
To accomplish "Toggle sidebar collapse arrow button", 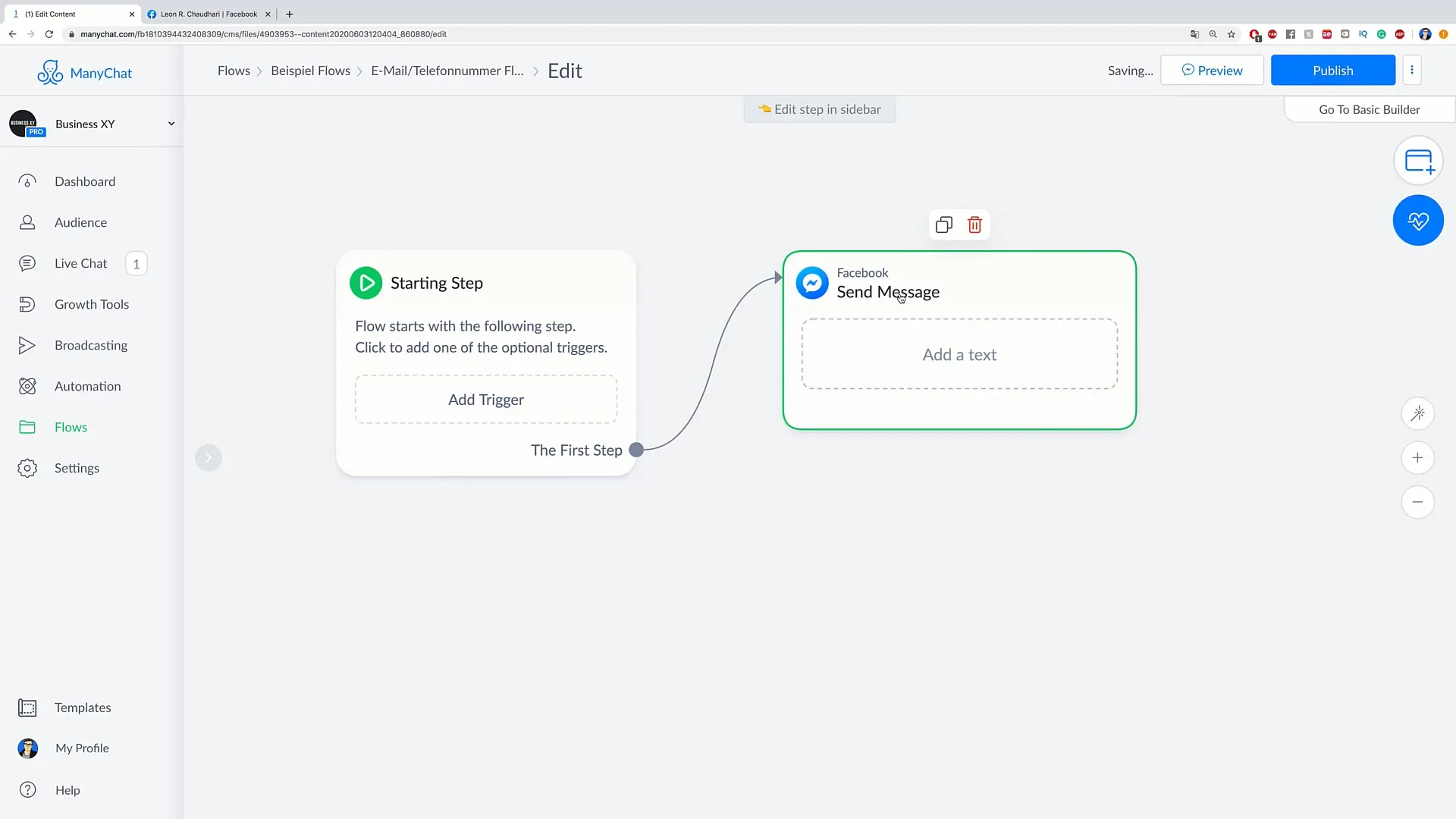I will [x=209, y=457].
